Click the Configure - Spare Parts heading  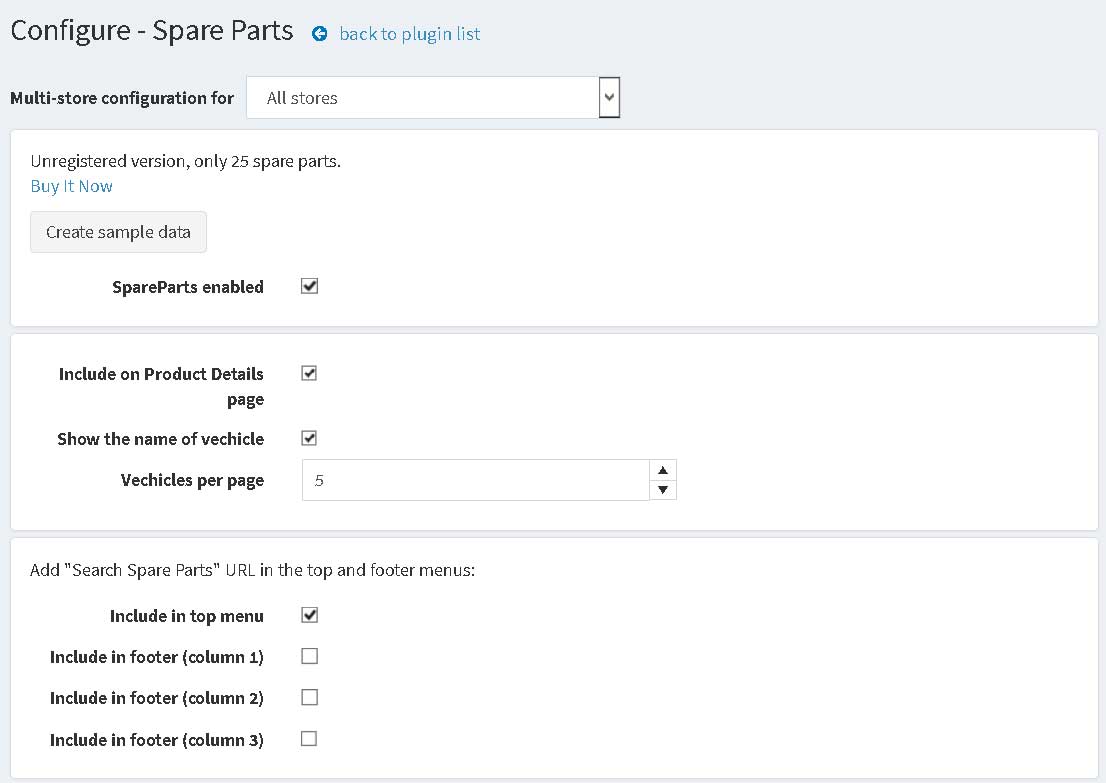point(152,31)
